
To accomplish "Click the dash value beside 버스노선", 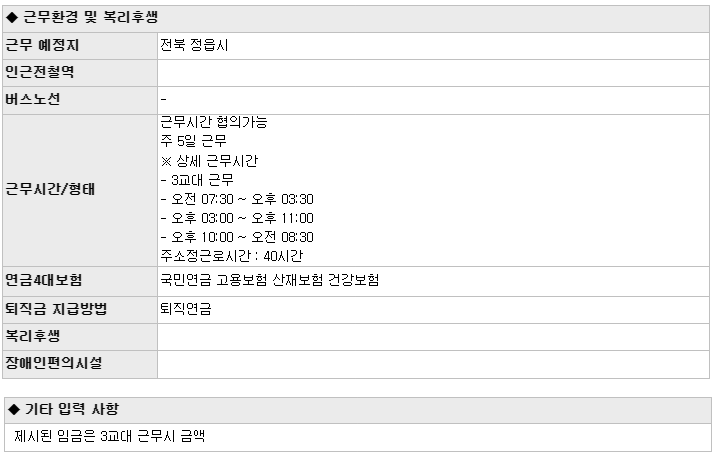I will tap(163, 99).
